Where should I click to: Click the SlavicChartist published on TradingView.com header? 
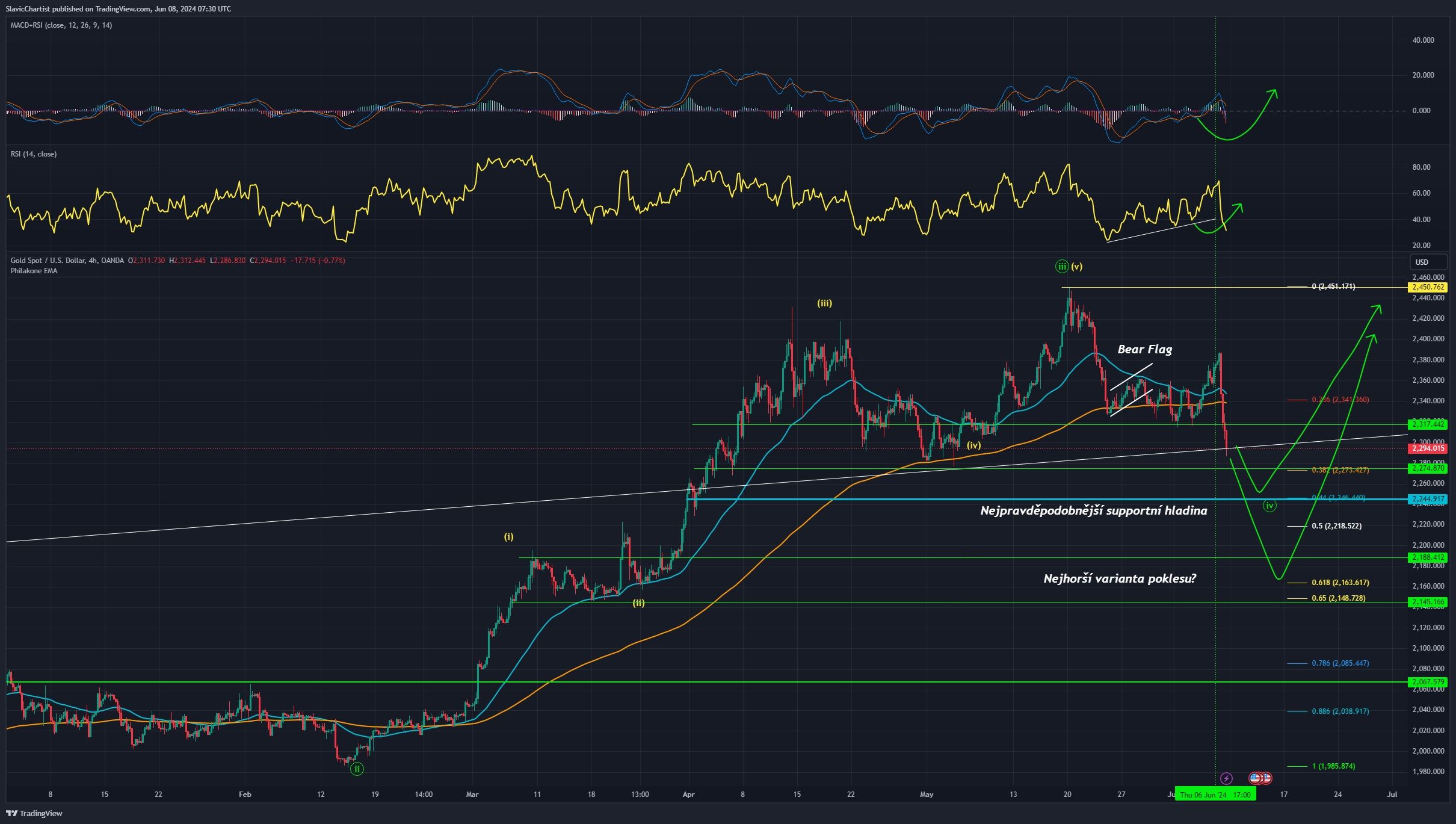[118, 8]
